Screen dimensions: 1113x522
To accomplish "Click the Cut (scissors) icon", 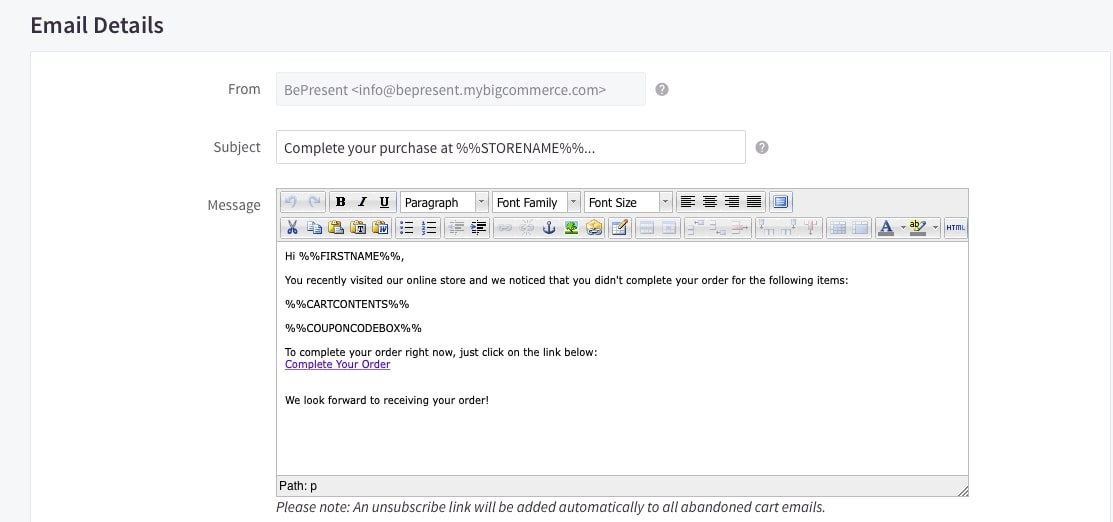I will tap(292, 228).
